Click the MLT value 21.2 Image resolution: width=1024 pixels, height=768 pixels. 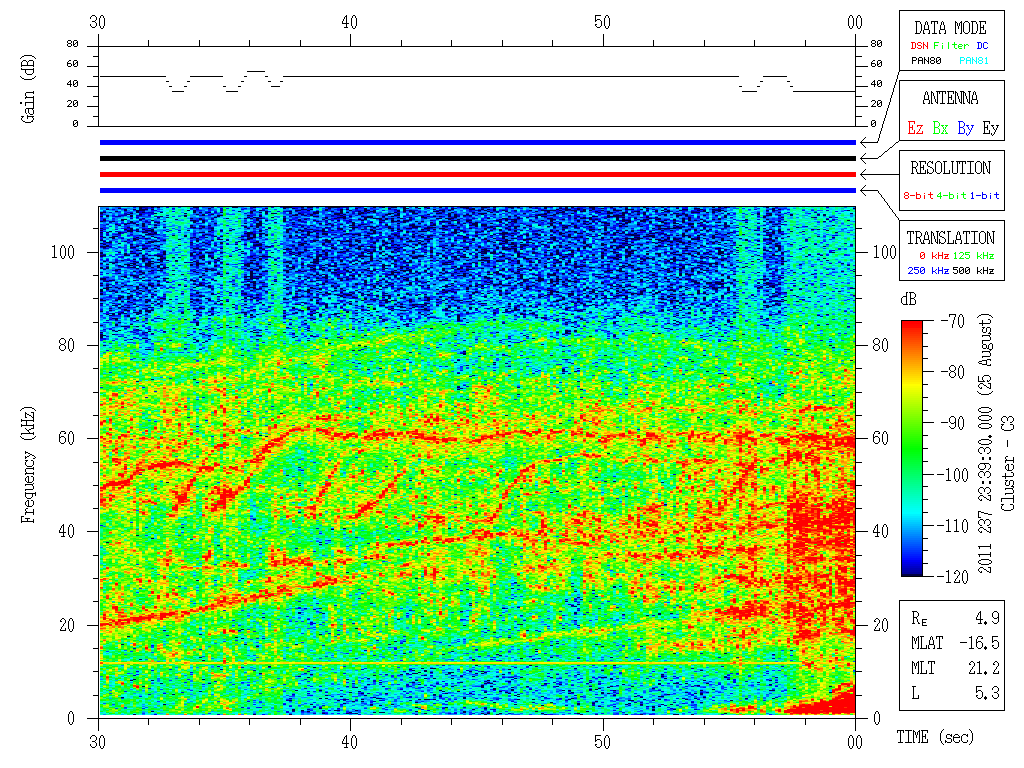coord(984,668)
